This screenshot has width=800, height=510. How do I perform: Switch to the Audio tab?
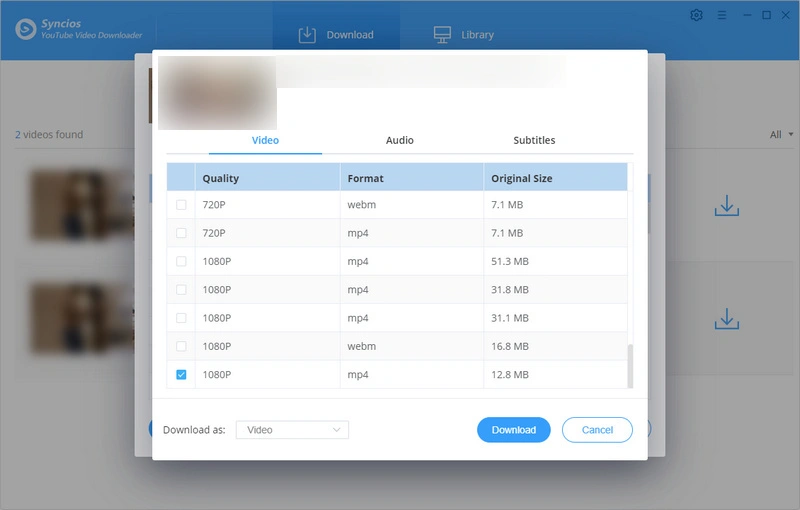(x=400, y=140)
